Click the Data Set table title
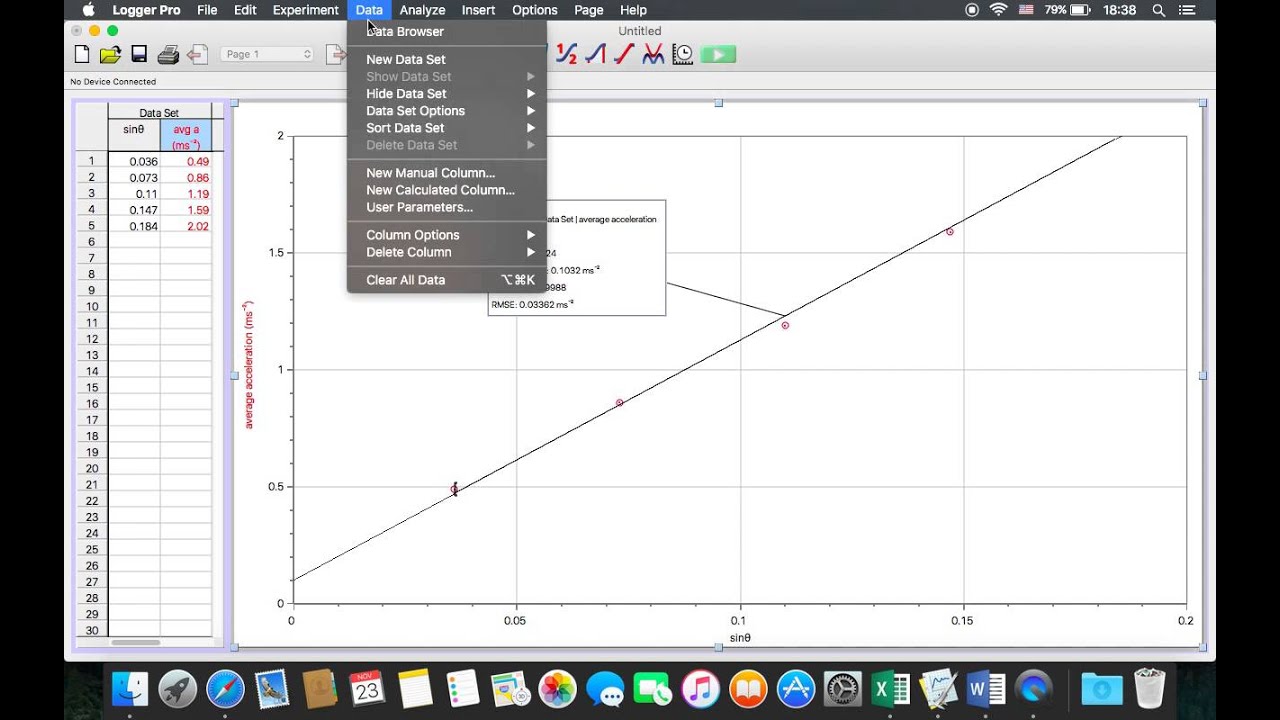Image resolution: width=1280 pixels, height=720 pixels. pos(159,113)
